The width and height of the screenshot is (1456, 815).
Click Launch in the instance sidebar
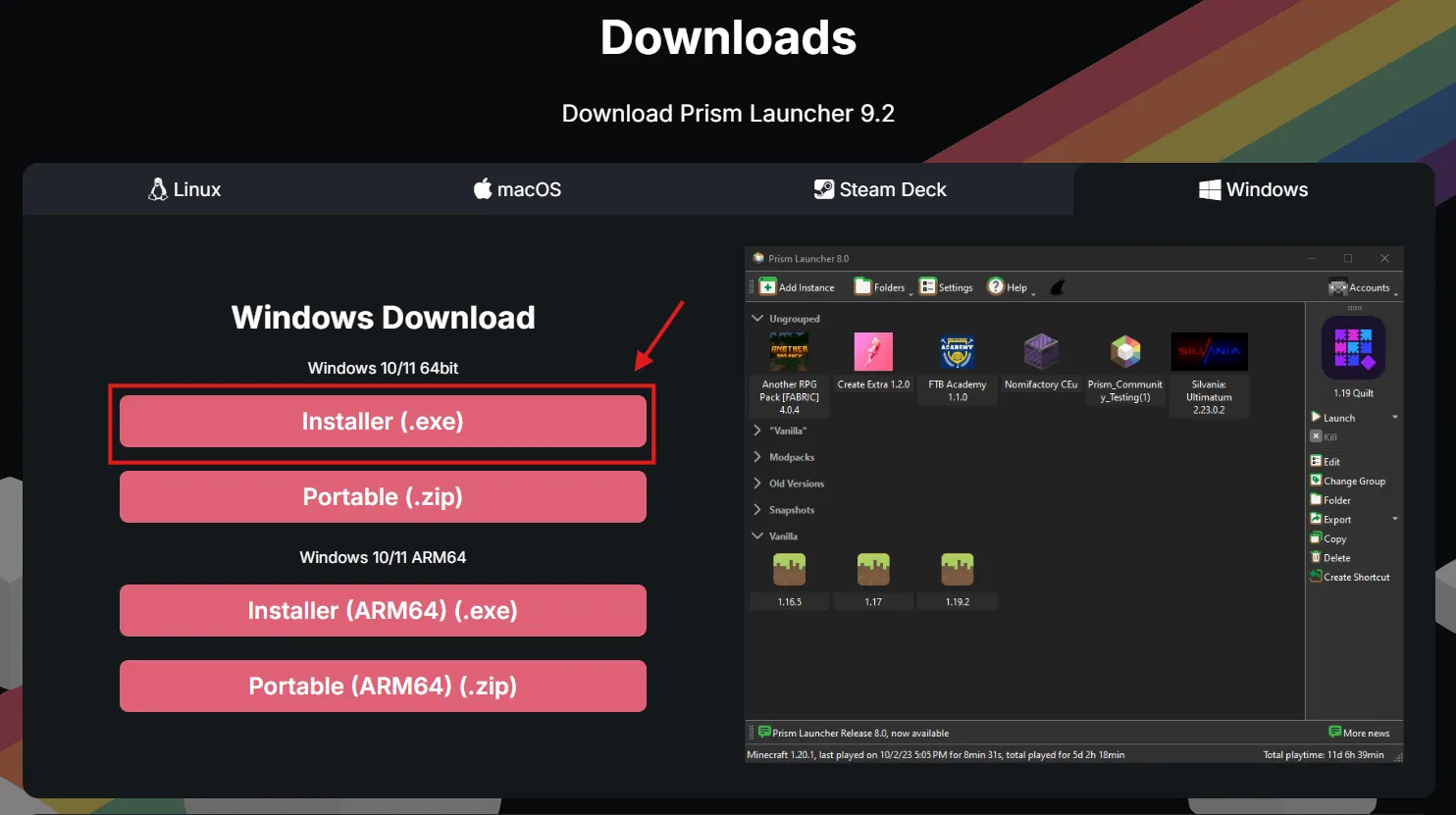1333,418
